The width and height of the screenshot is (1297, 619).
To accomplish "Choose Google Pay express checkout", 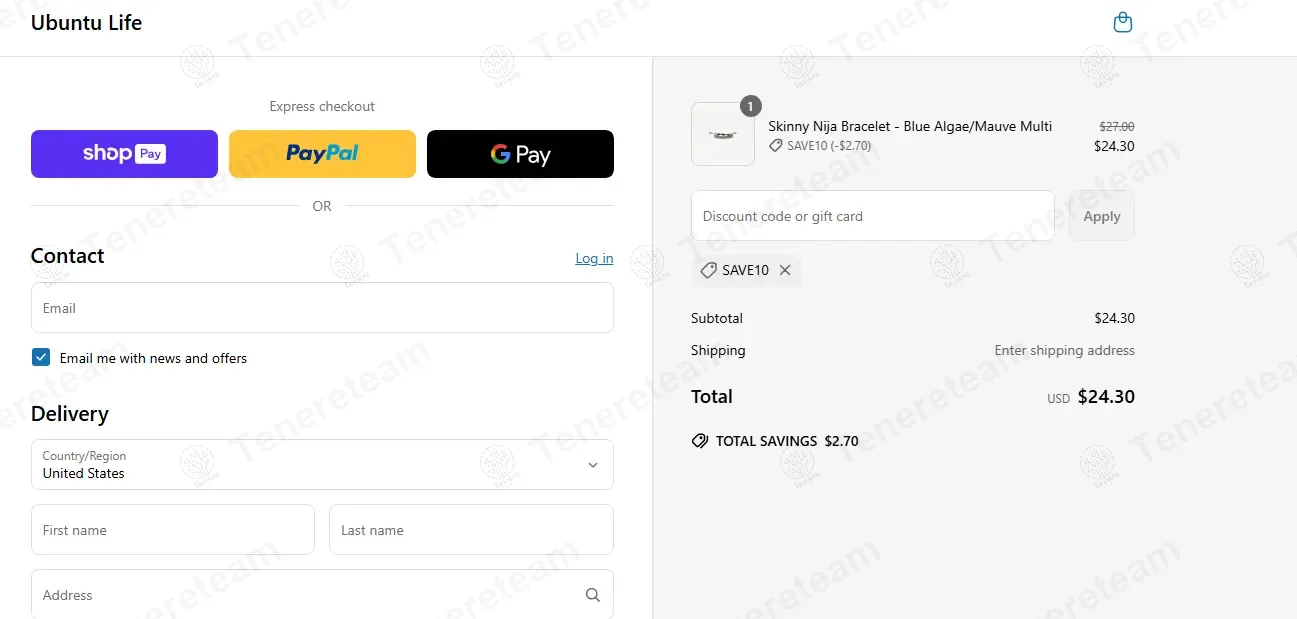I will [520, 154].
